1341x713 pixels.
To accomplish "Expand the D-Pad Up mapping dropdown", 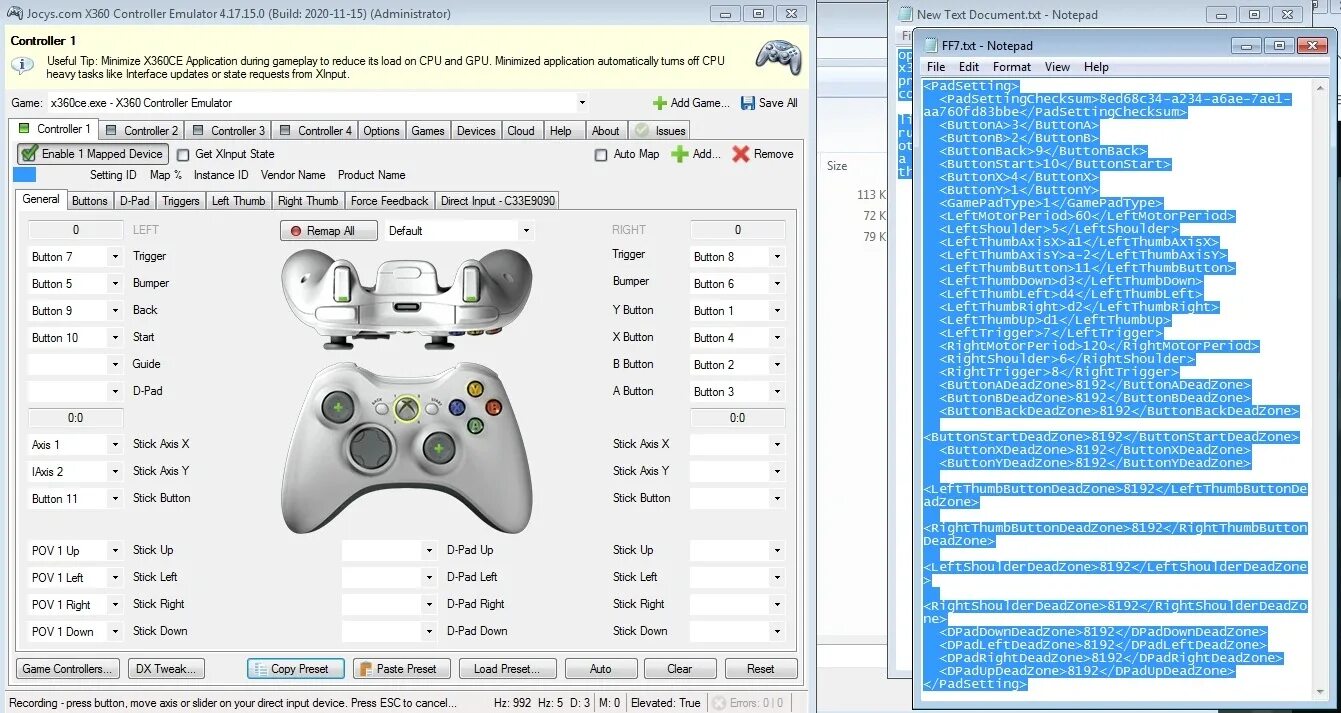I will point(429,551).
